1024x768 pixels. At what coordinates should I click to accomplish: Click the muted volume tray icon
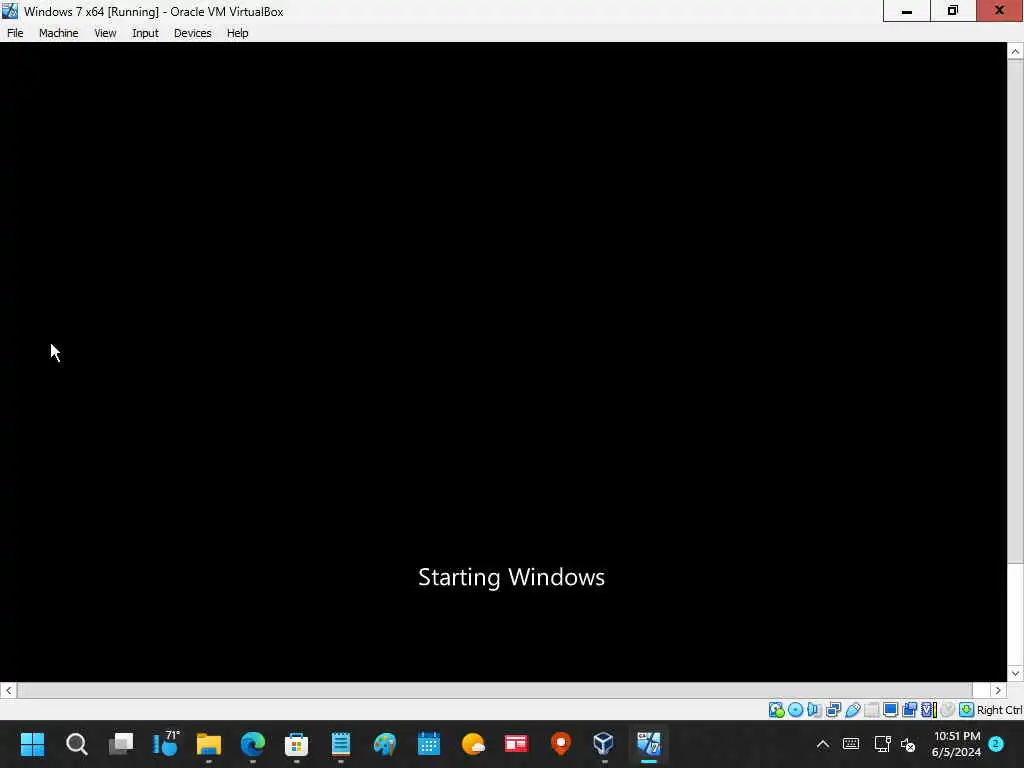click(908, 744)
